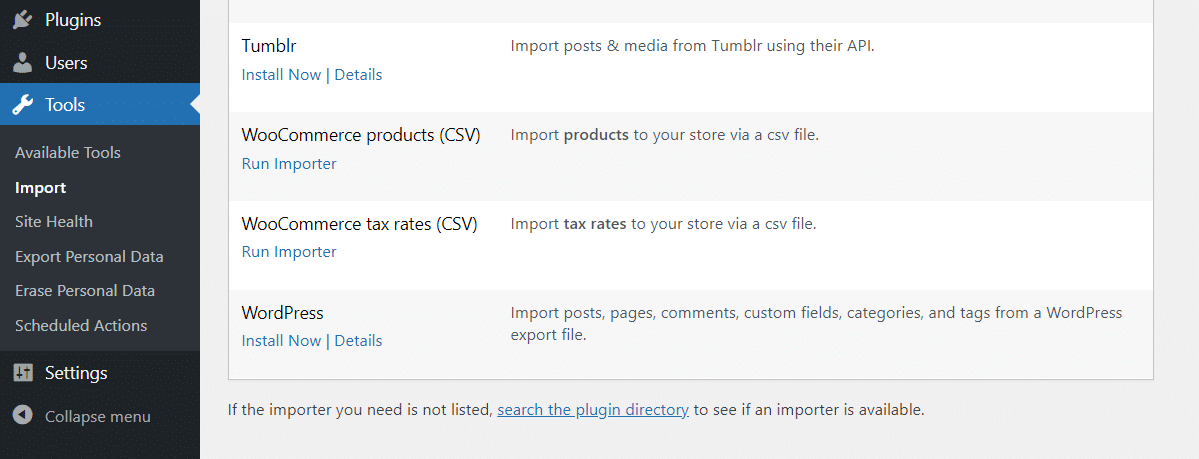The width and height of the screenshot is (1199, 459).
Task: Open Scheduled Actions in sidebar
Action: tap(81, 326)
